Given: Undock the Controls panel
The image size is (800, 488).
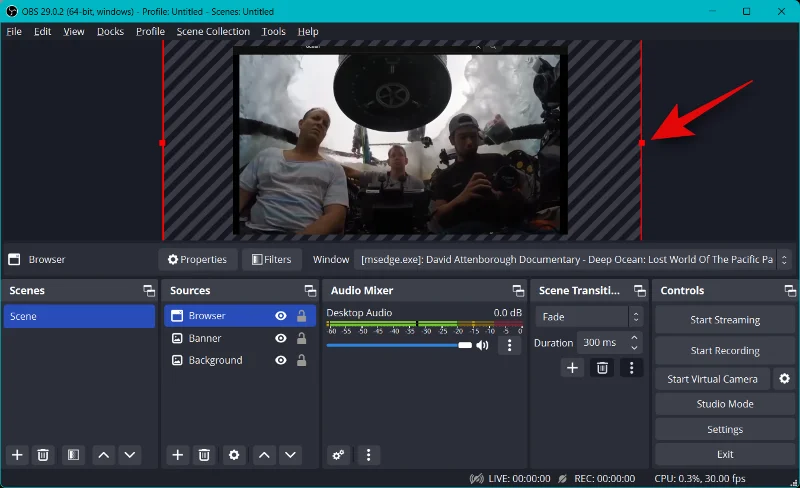Looking at the screenshot, I should tap(790, 290).
